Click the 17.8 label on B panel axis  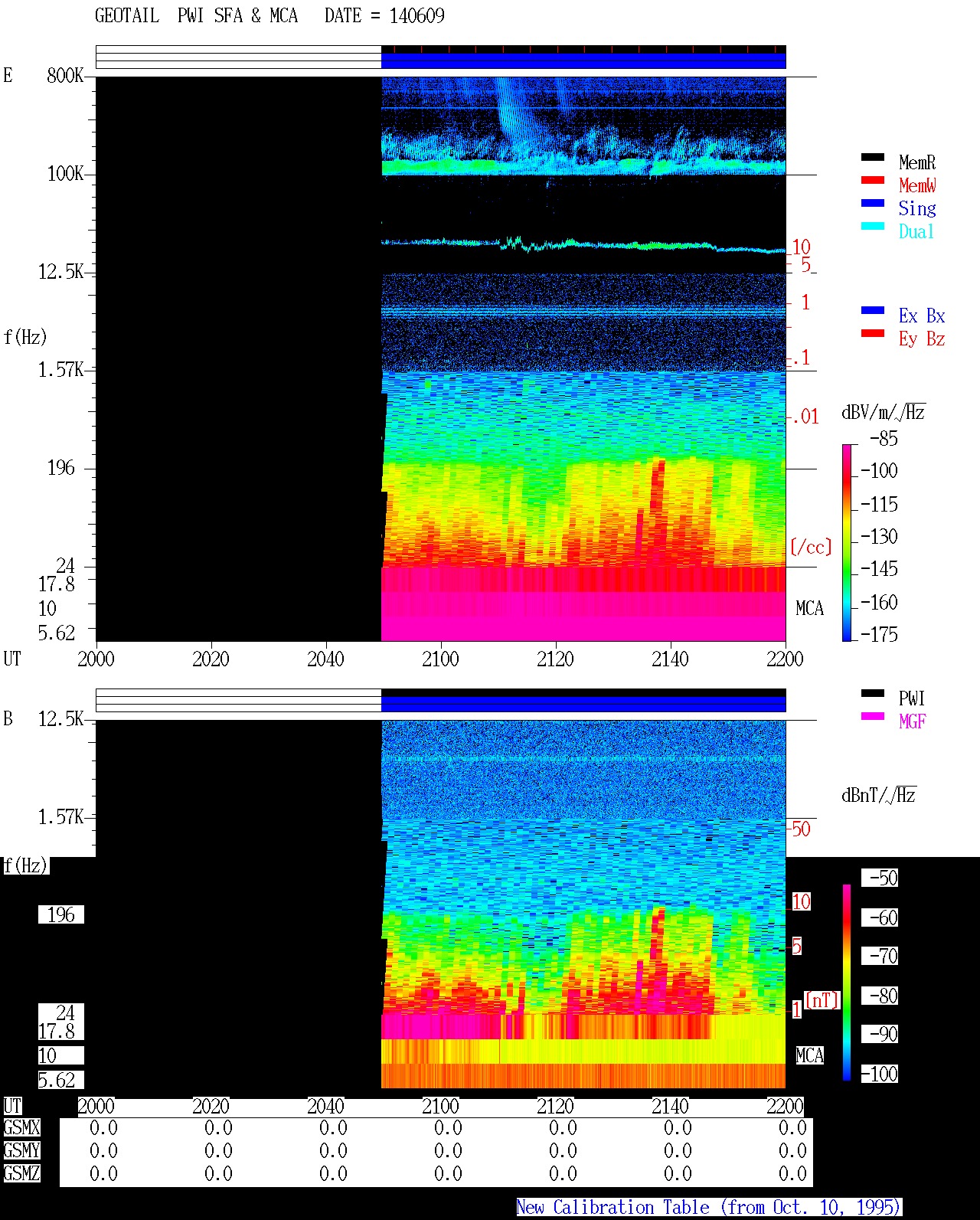(x=57, y=1031)
